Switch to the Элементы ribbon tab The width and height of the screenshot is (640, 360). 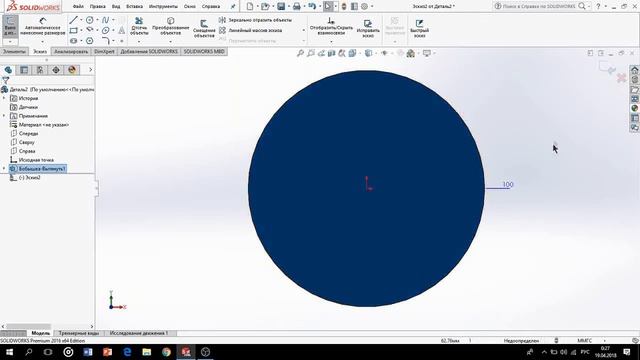[14, 51]
